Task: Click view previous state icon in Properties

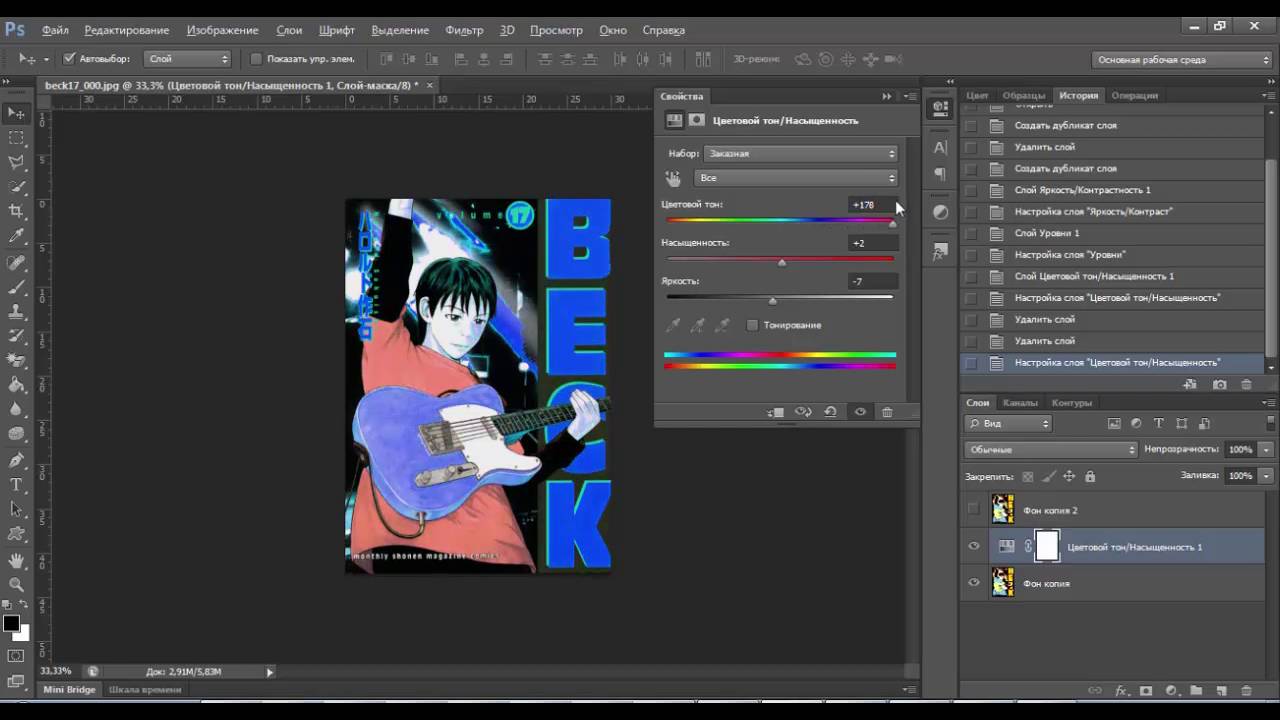Action: click(x=803, y=412)
